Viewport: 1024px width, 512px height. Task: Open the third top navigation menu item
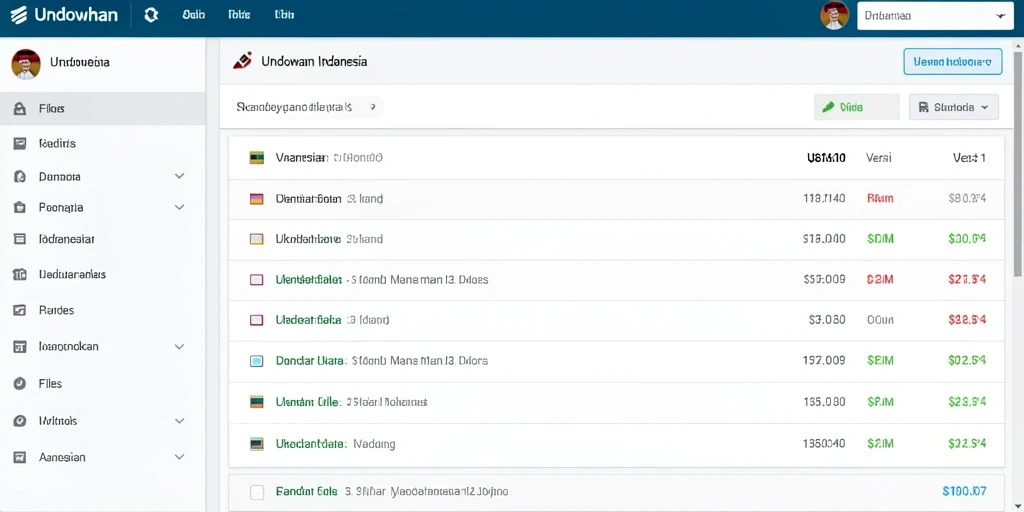coord(284,15)
